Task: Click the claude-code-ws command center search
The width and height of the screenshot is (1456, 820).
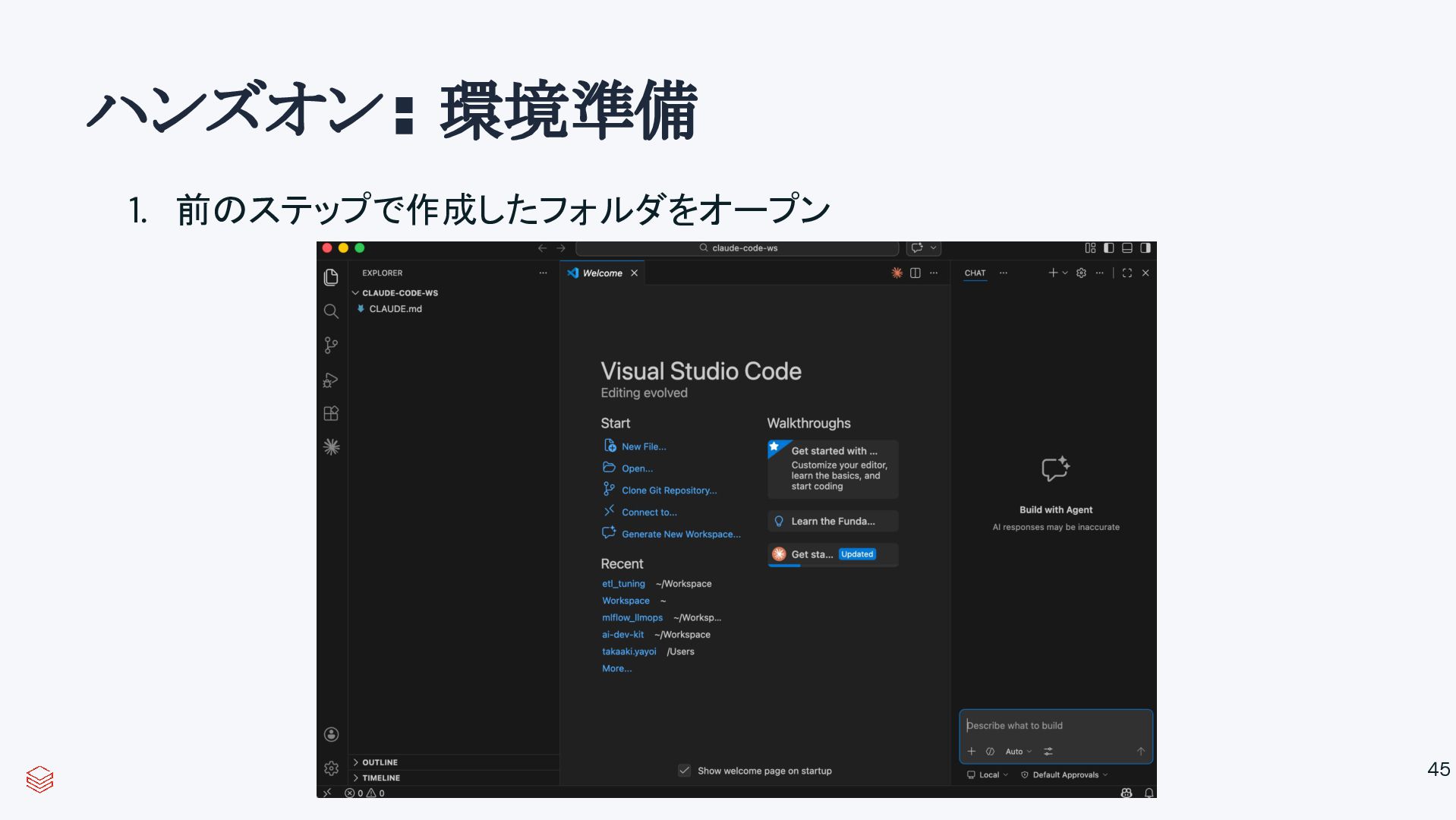Action: [737, 248]
